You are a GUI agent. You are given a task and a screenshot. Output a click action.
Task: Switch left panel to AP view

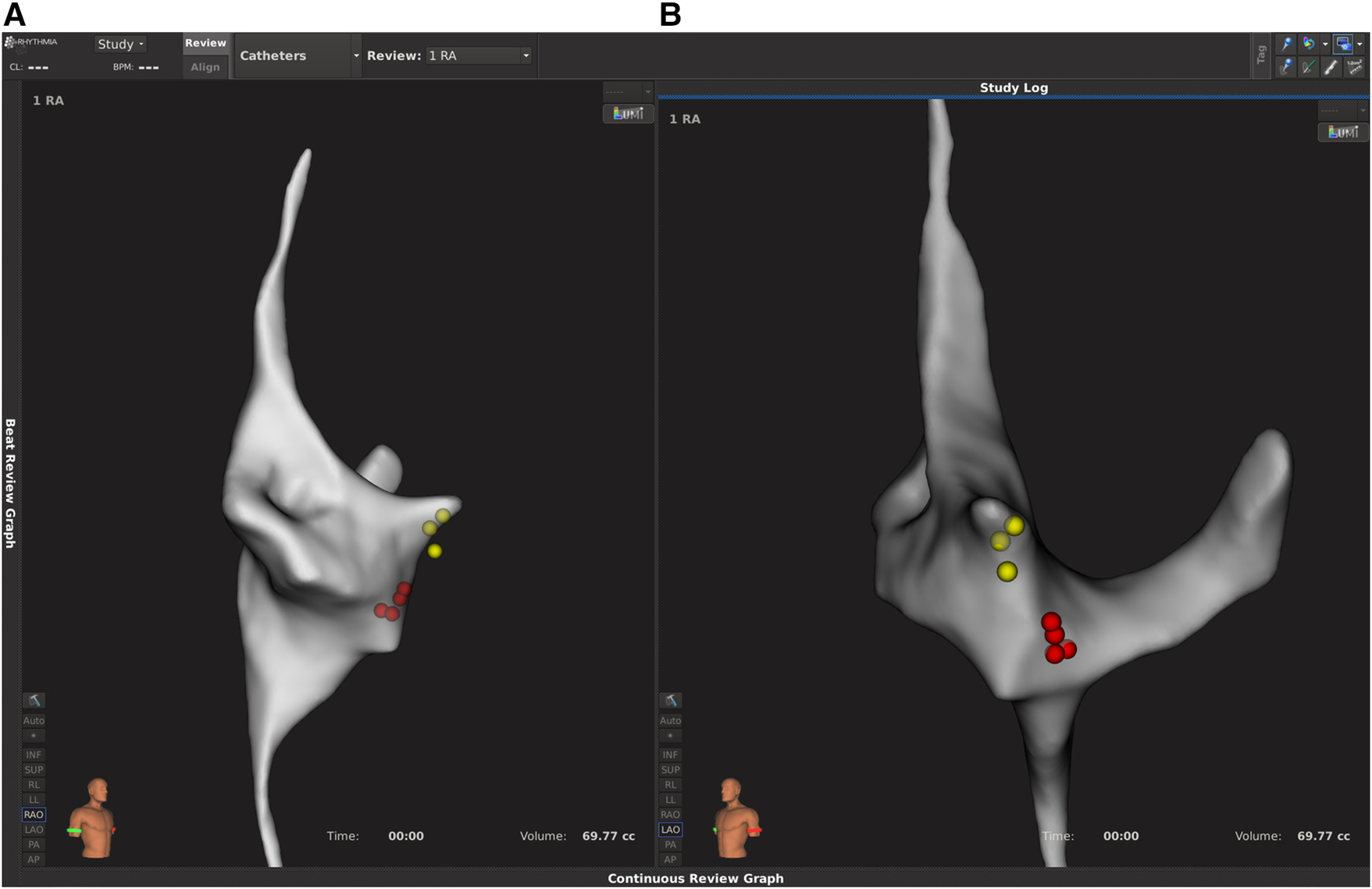(34, 859)
